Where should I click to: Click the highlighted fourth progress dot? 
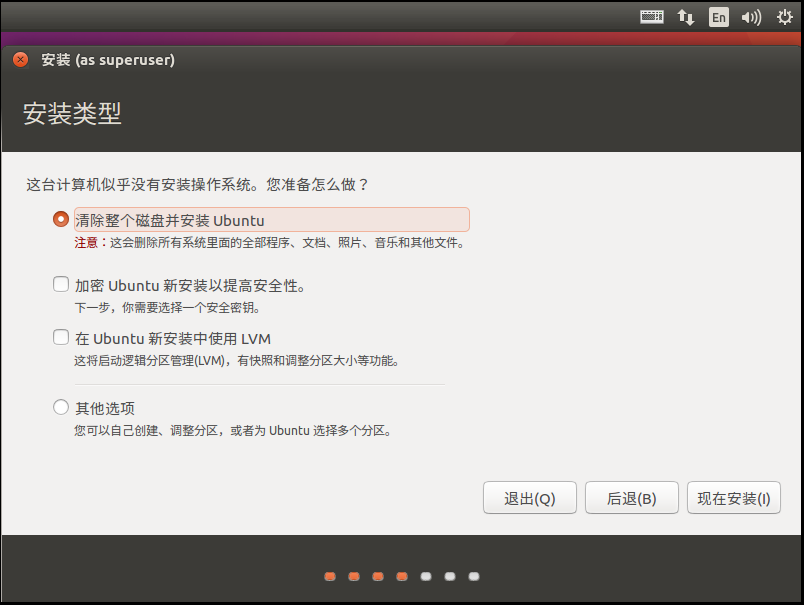tap(401, 576)
